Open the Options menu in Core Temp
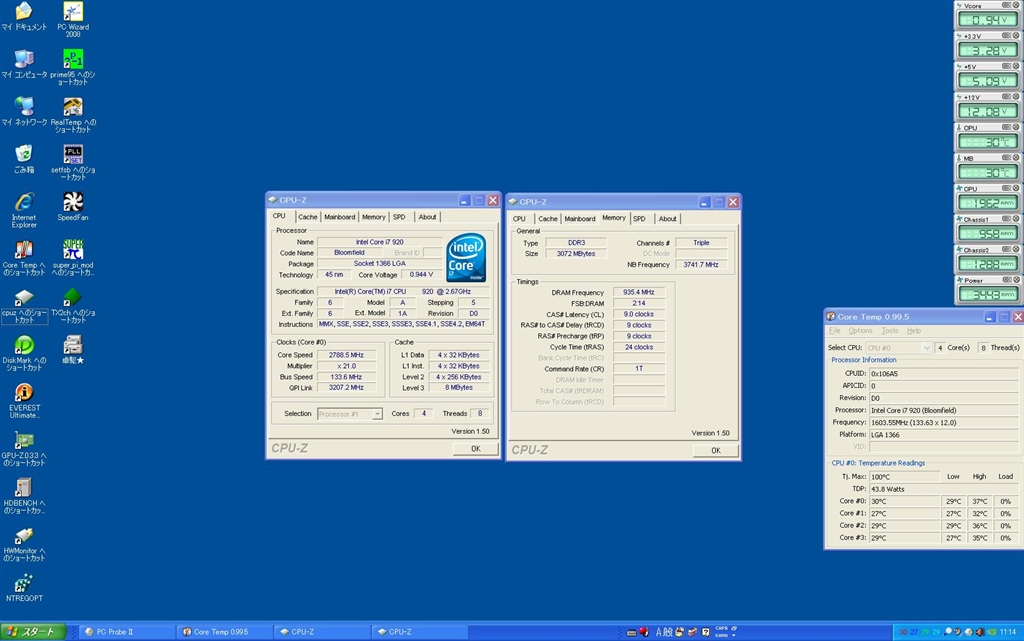 [860, 331]
